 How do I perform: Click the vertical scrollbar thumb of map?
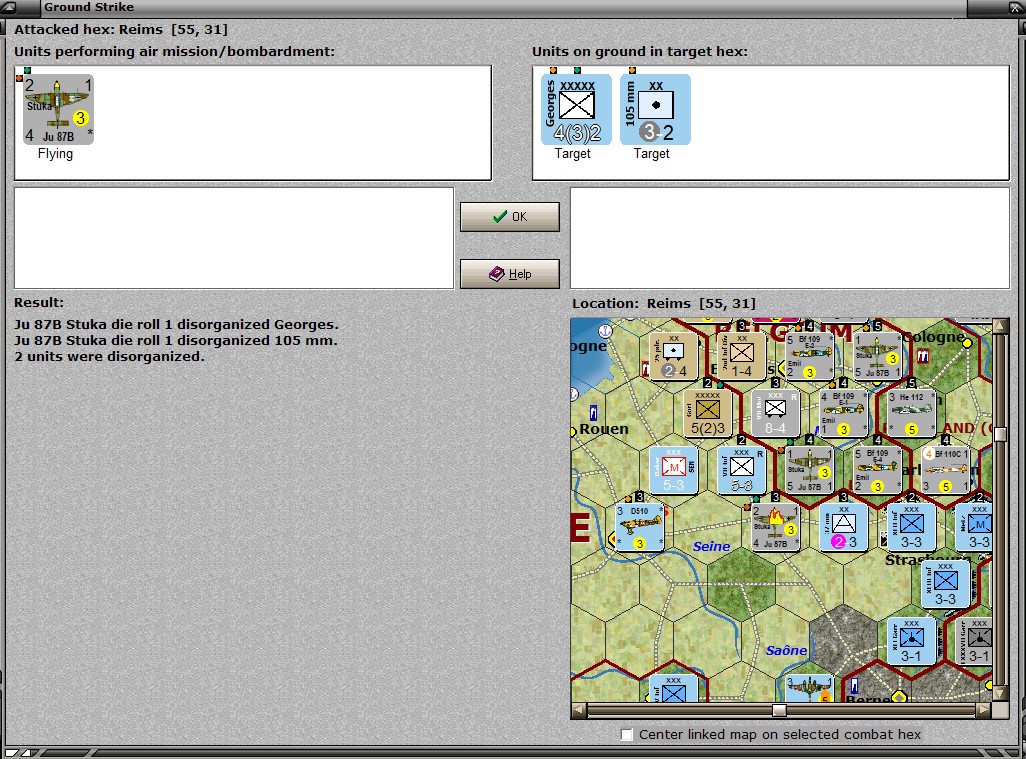click(1000, 434)
